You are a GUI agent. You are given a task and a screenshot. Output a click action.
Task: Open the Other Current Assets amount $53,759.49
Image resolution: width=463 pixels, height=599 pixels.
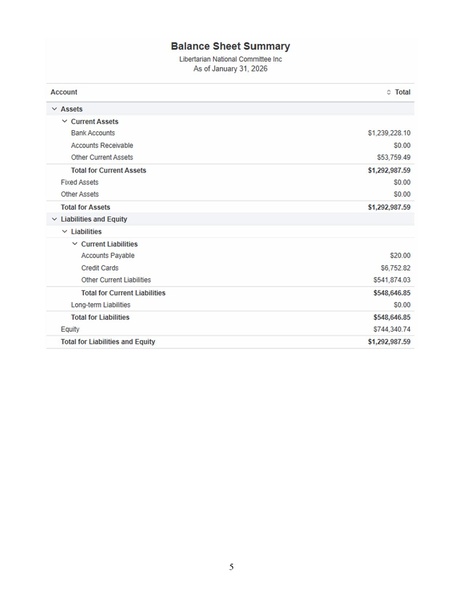tap(393, 157)
